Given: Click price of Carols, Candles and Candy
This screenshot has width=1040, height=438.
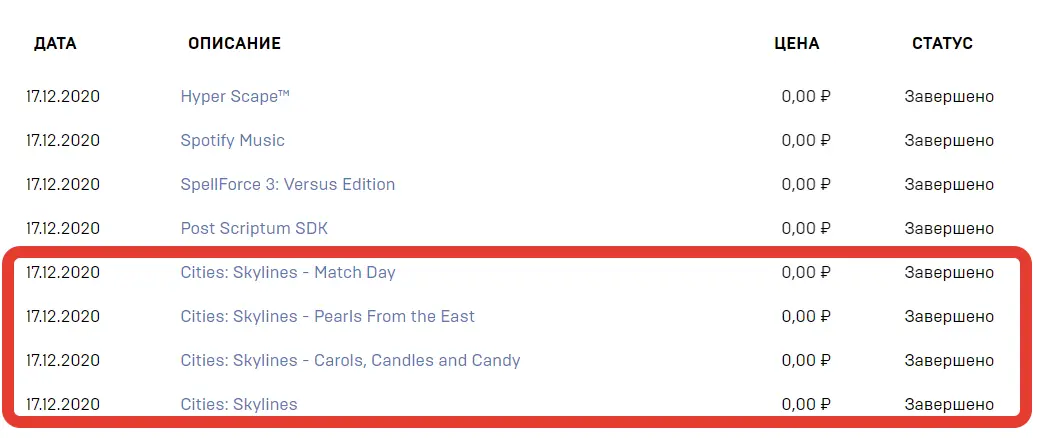Looking at the screenshot, I should [806, 360].
